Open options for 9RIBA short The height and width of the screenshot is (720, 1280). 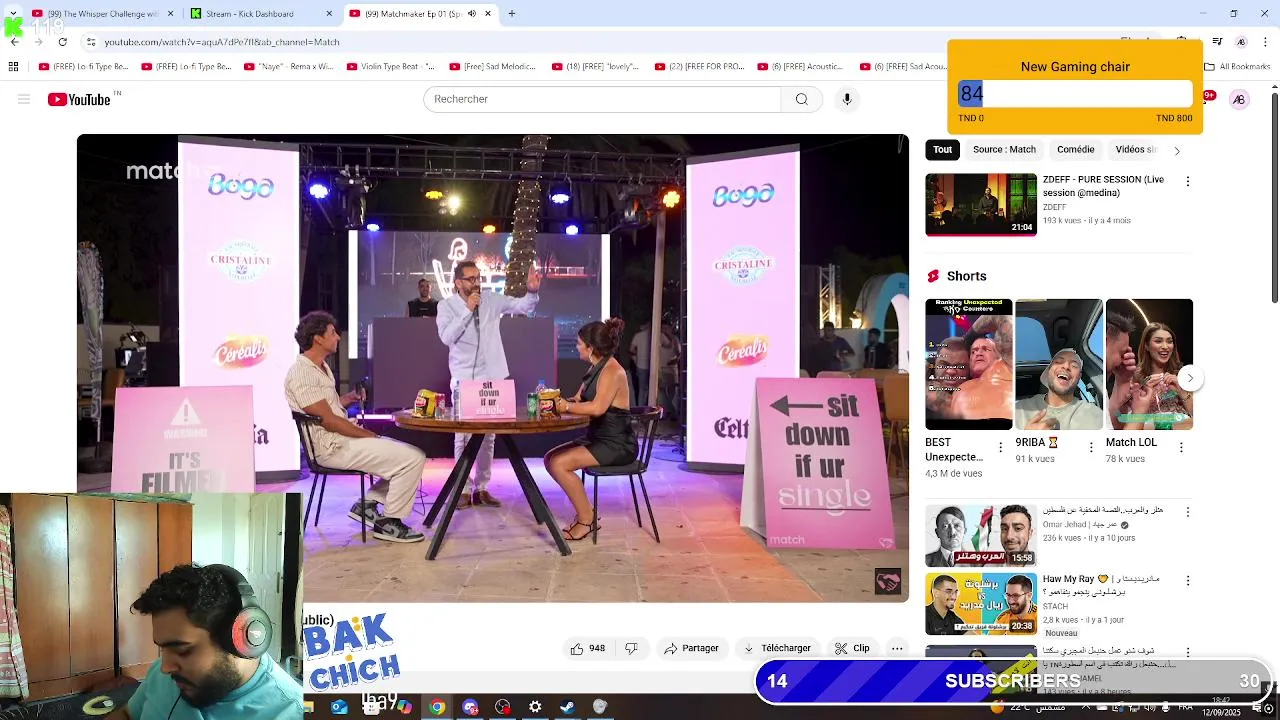coord(1091,447)
